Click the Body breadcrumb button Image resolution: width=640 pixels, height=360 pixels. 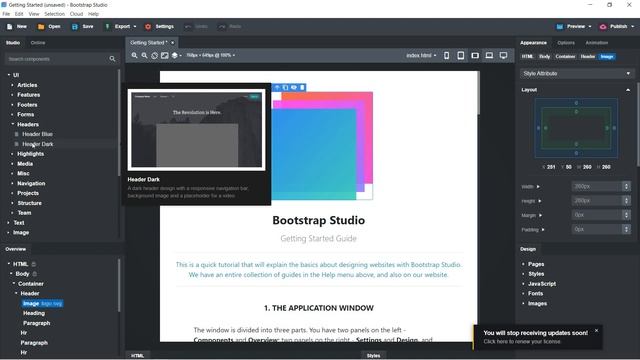coord(544,57)
